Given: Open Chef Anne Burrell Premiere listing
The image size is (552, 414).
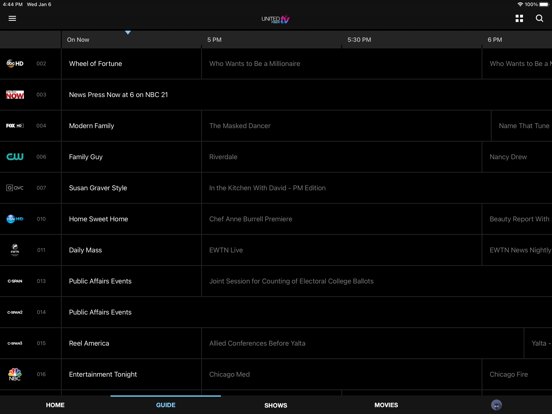Looking at the screenshot, I should [x=341, y=219].
